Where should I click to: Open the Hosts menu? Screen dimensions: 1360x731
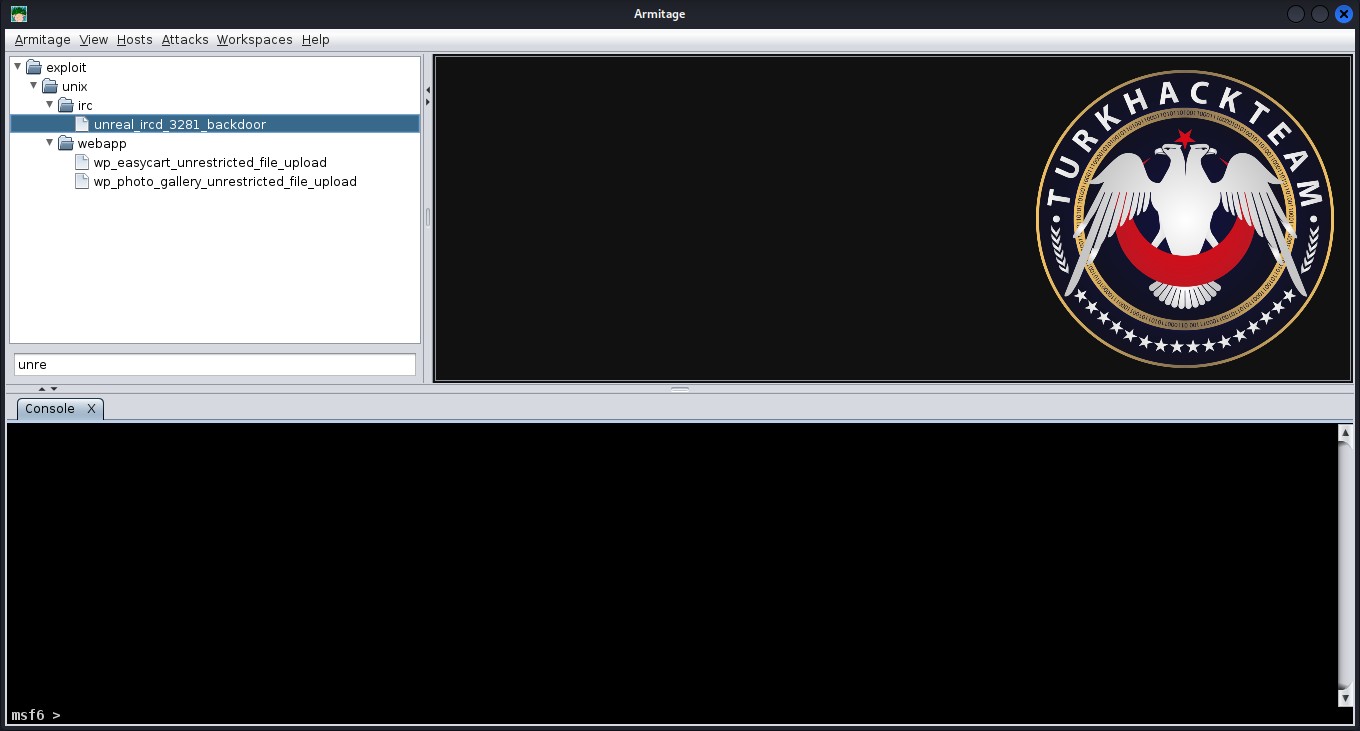[x=134, y=40]
